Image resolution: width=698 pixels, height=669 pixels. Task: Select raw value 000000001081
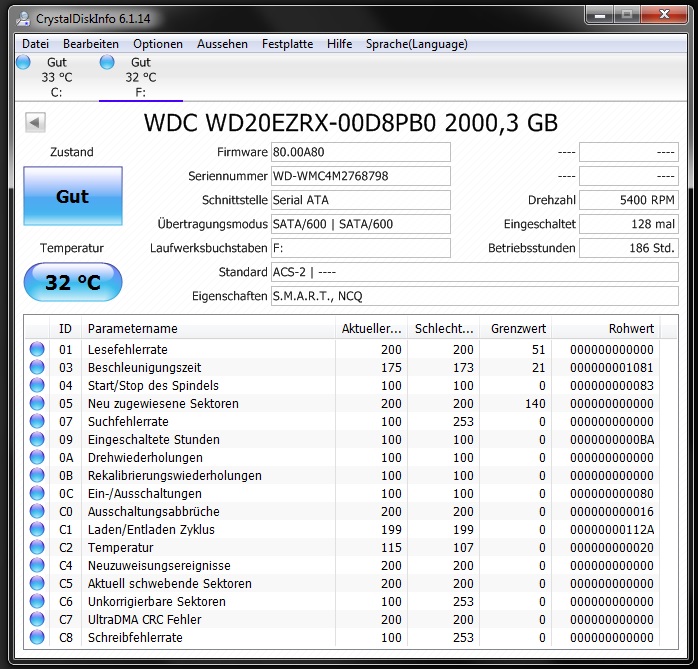coord(612,368)
